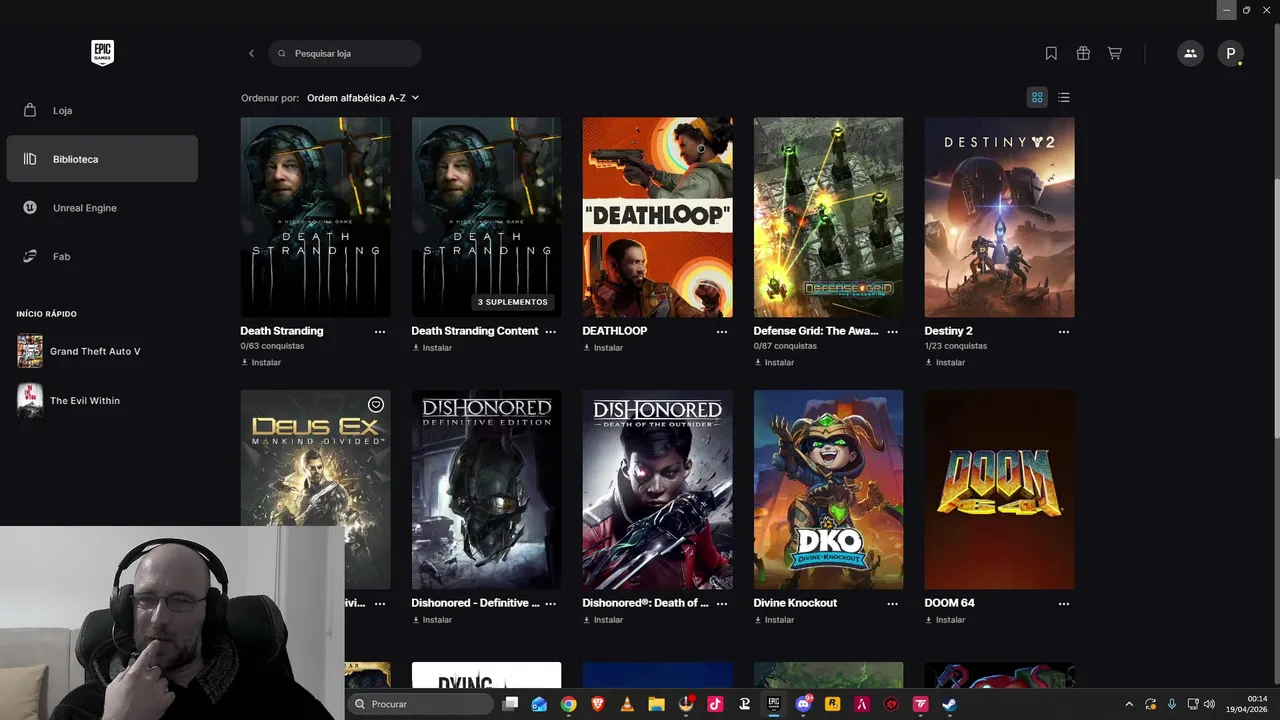
Task: Install Death Stranding Content
Action: 432,348
